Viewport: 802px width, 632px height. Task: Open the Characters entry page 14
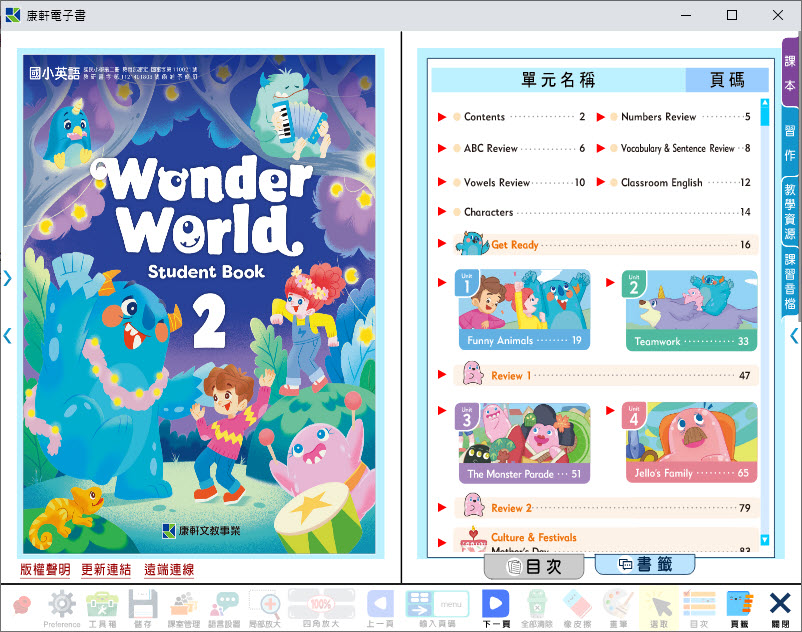point(602,212)
